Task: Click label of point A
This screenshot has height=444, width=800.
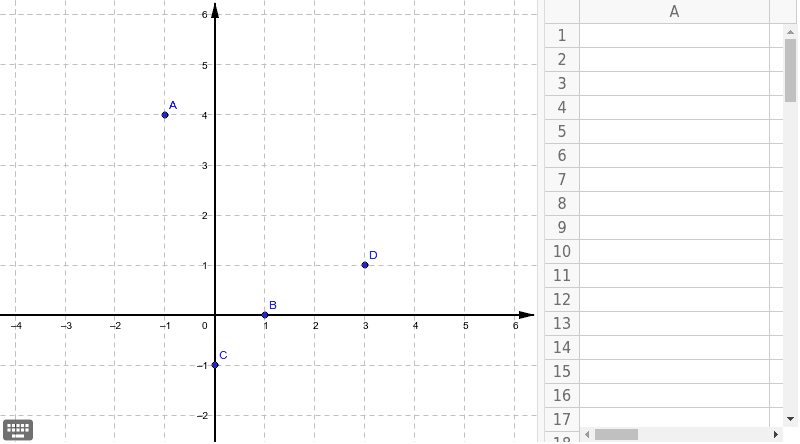Action: click(173, 105)
